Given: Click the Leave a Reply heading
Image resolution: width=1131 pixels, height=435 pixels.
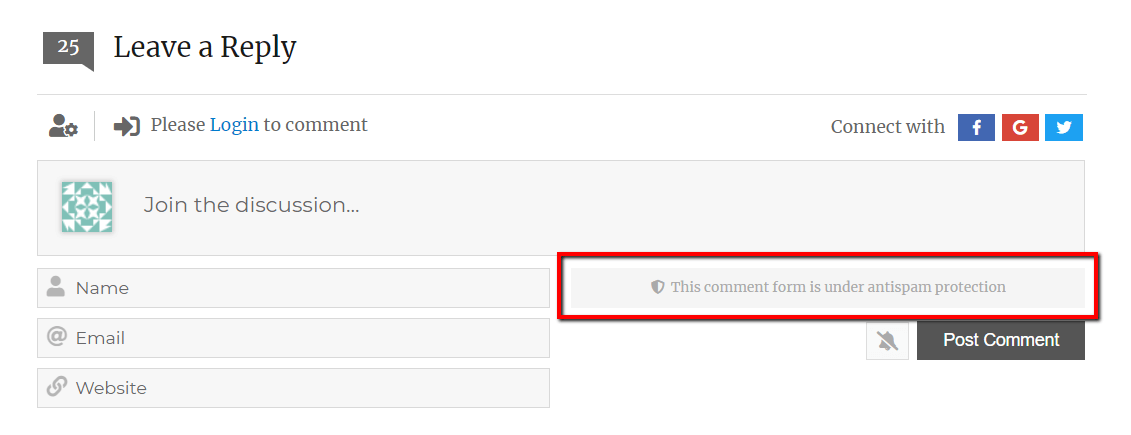Looking at the screenshot, I should click(205, 47).
